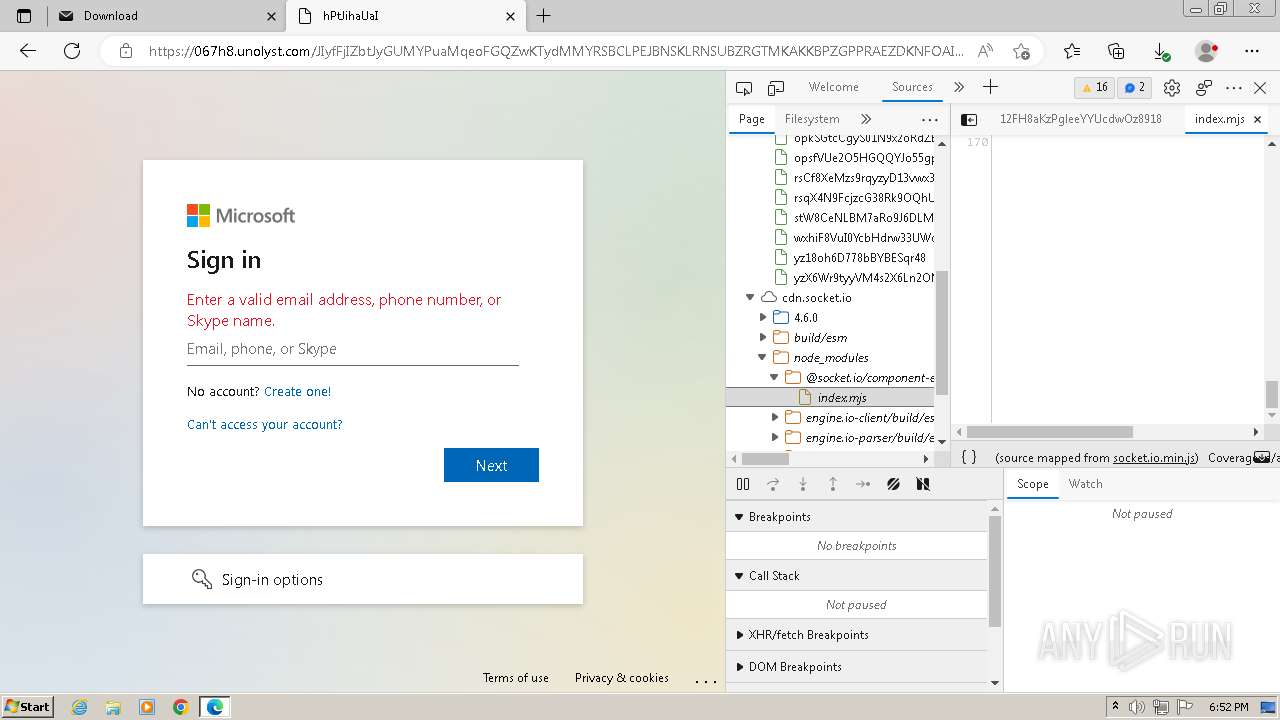
Task: Click the DevTools feedback/people icon
Action: [x=1204, y=88]
